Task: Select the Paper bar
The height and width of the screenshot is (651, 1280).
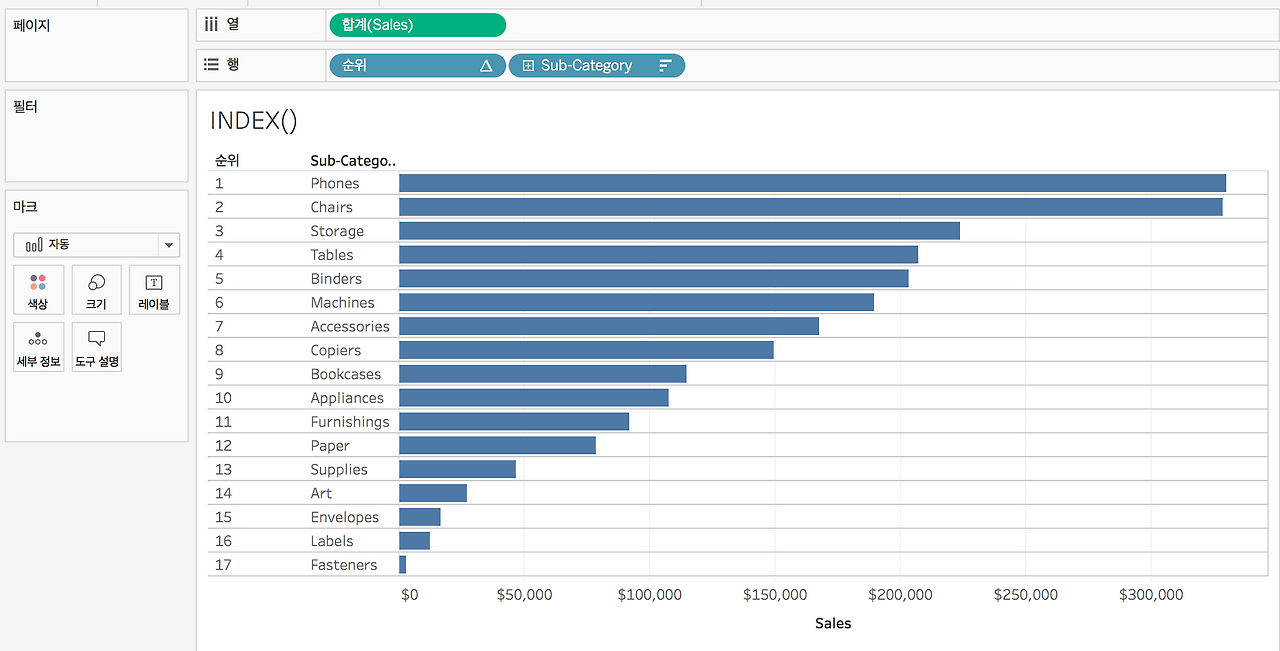Action: point(497,446)
